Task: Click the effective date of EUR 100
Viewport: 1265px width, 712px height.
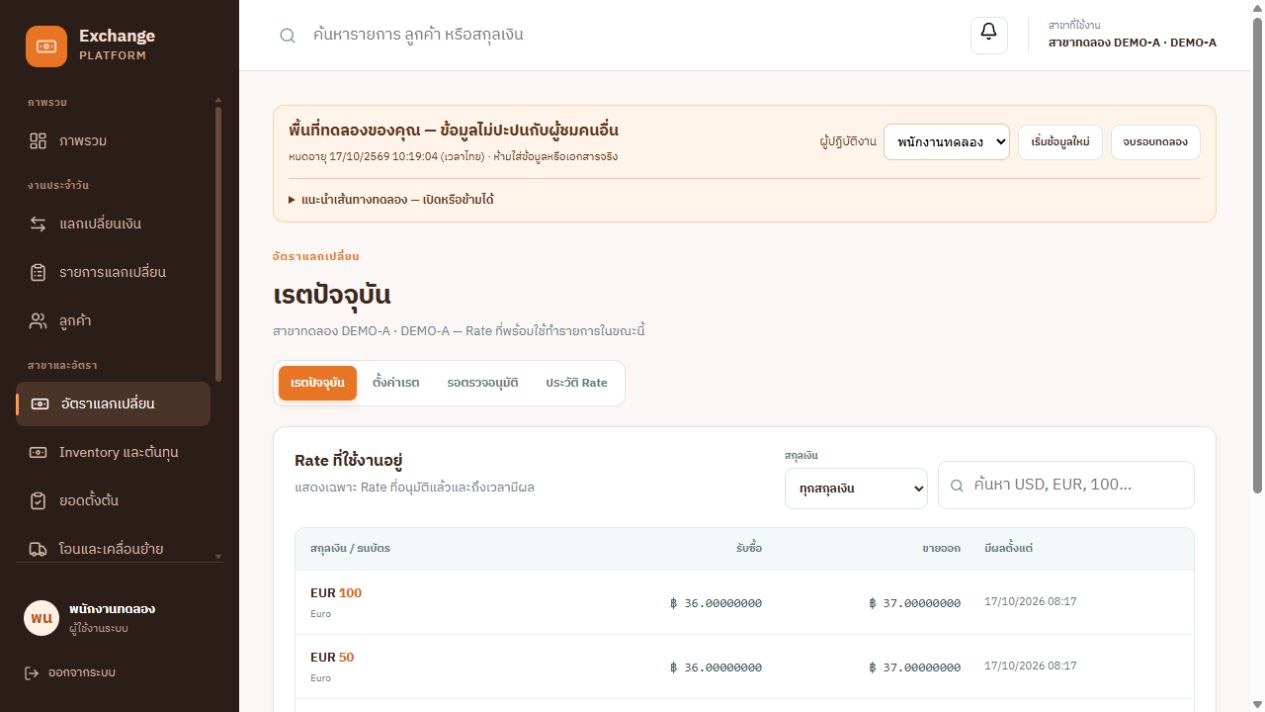Action: (x=1031, y=602)
